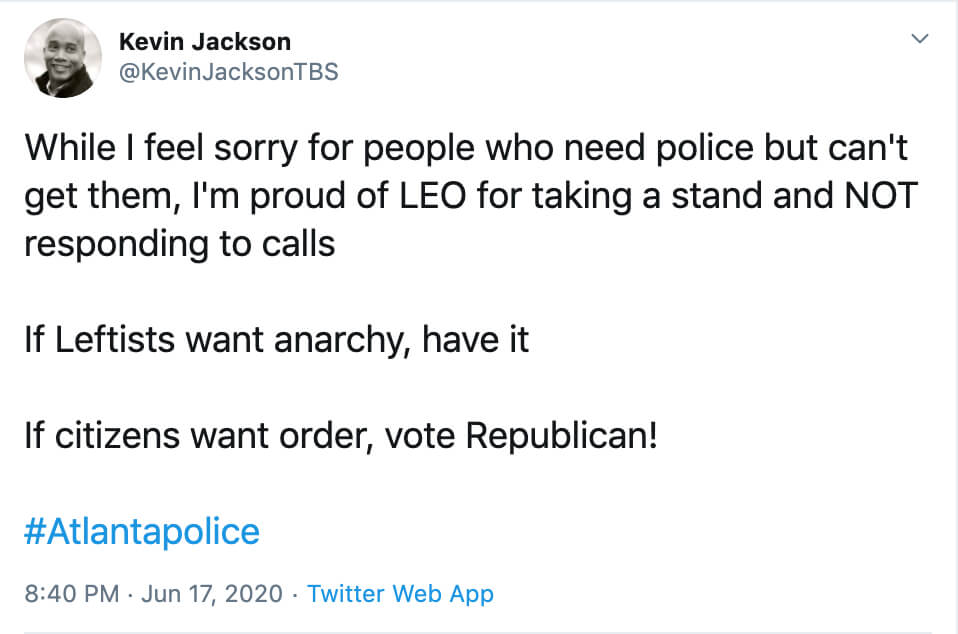
Task: Click "If citizens want order, vote Republican!" line
Action: [x=341, y=436]
